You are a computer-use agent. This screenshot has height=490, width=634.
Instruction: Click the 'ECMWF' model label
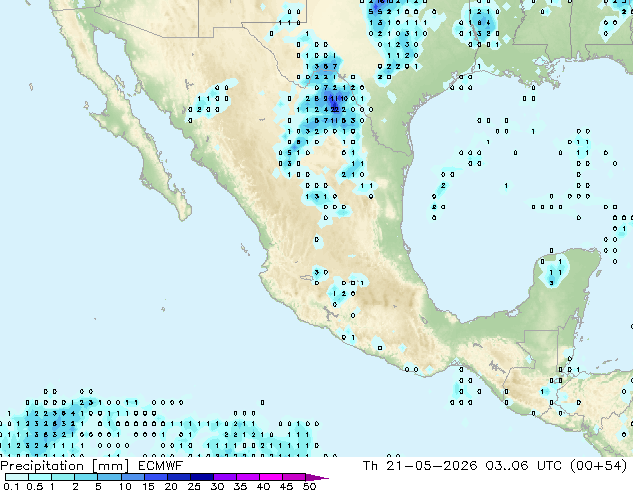tap(161, 466)
